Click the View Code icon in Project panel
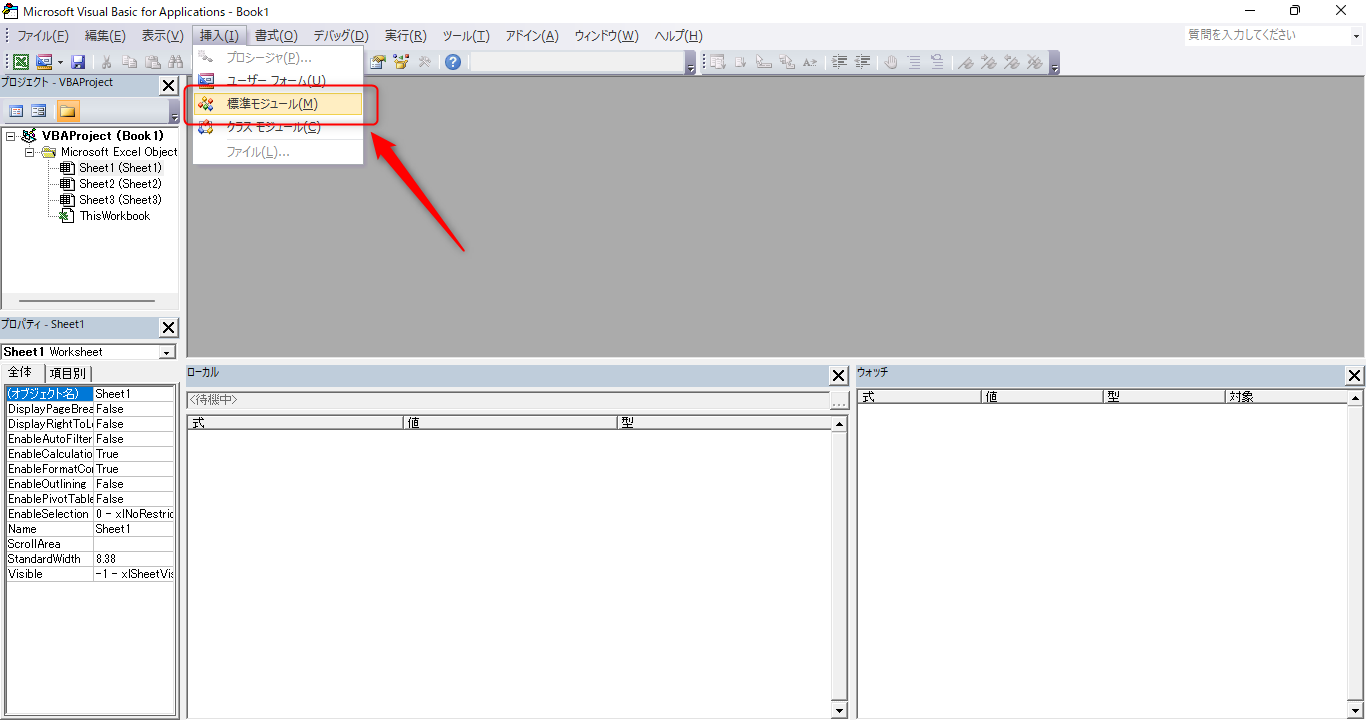Viewport: 1366px width, 720px height. tap(16, 111)
